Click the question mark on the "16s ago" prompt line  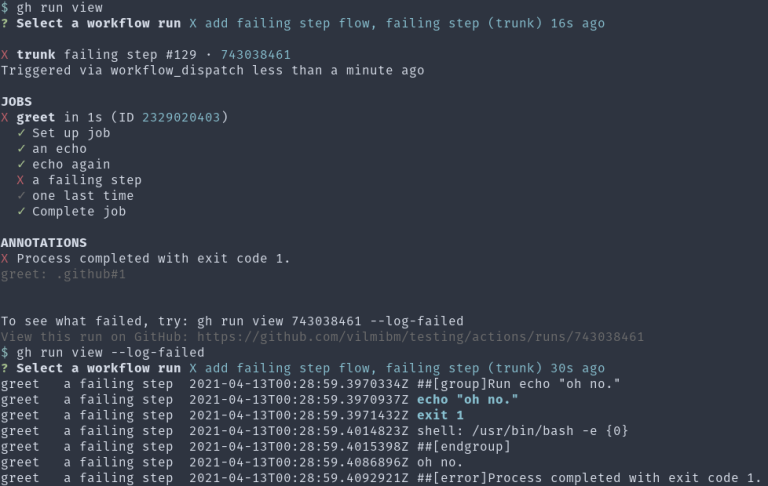pos(5,24)
